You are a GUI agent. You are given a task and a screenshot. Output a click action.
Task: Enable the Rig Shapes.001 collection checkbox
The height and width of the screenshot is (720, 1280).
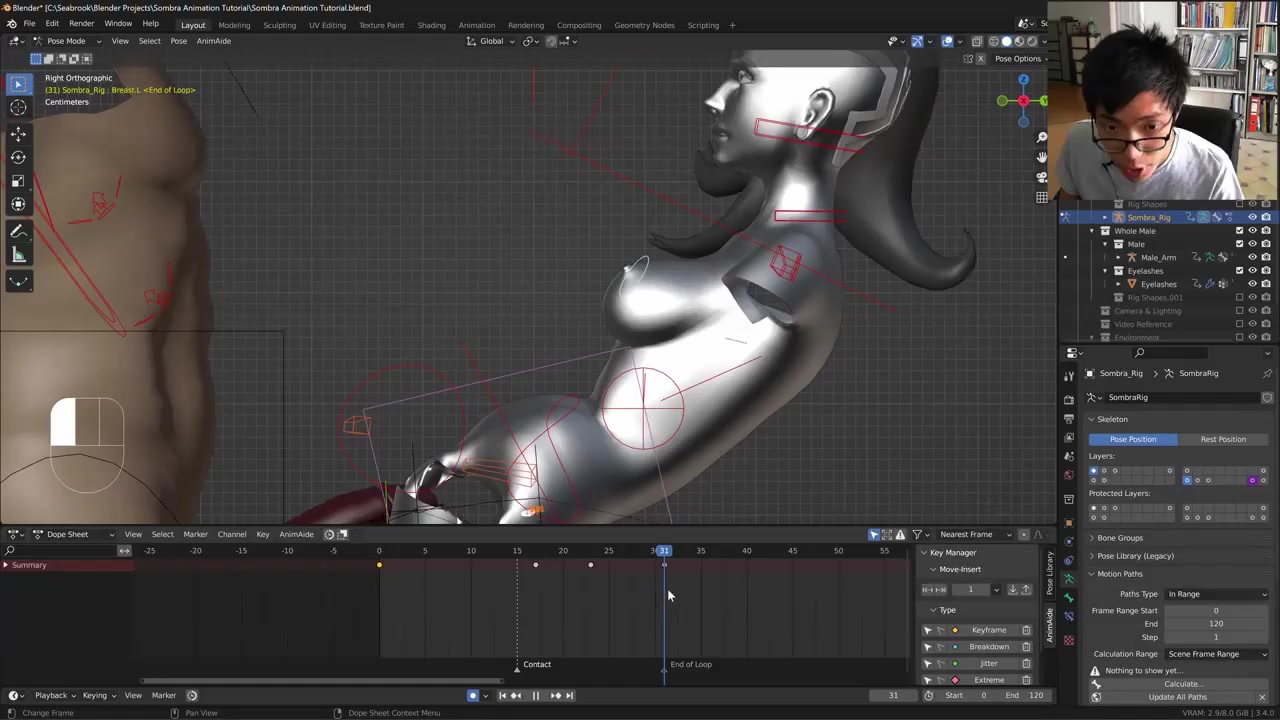[x=1240, y=297]
